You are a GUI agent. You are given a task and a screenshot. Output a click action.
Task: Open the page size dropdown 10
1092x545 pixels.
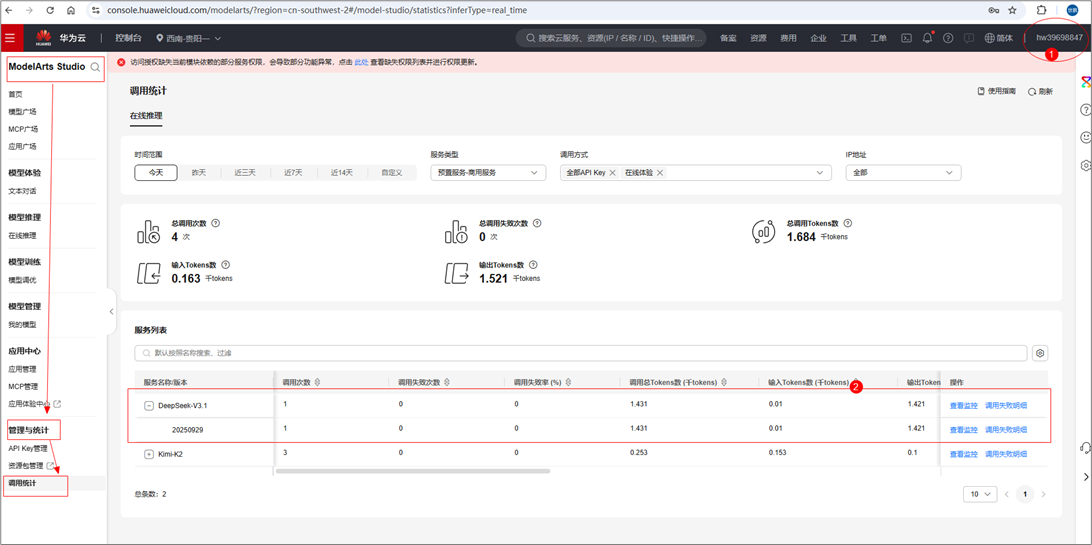pyautogui.click(x=981, y=494)
